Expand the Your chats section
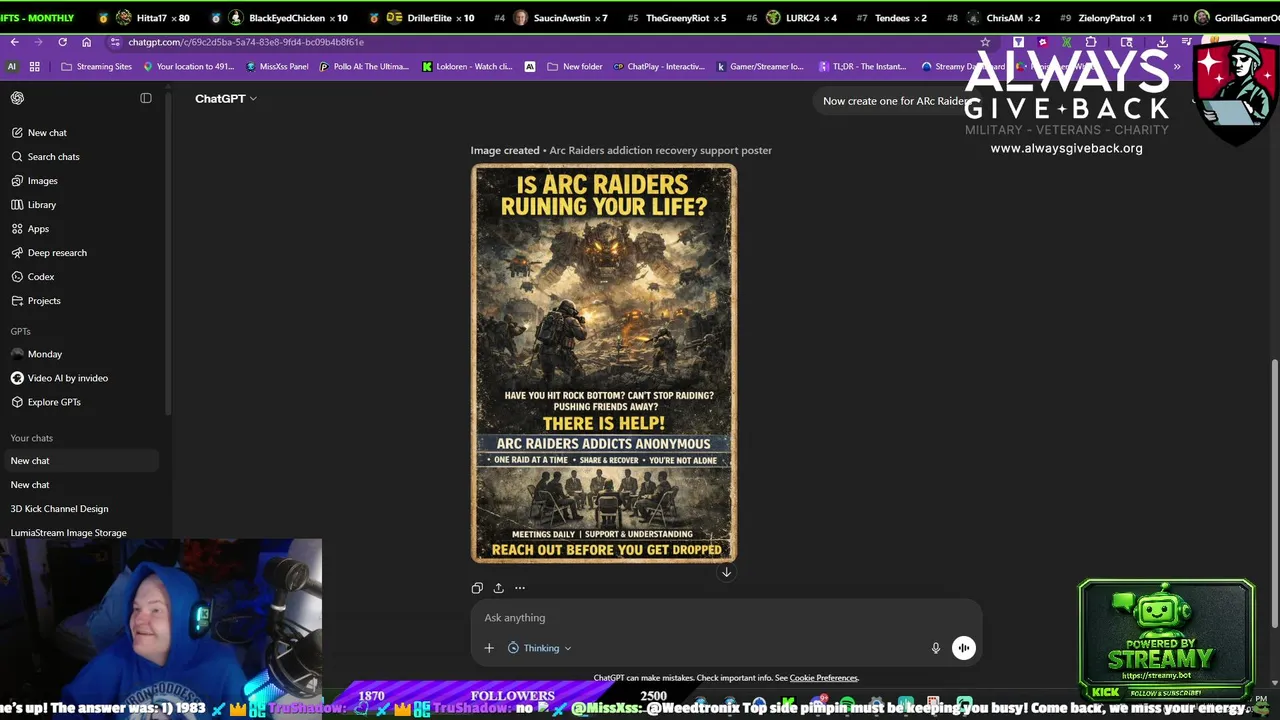 pyautogui.click(x=32, y=438)
